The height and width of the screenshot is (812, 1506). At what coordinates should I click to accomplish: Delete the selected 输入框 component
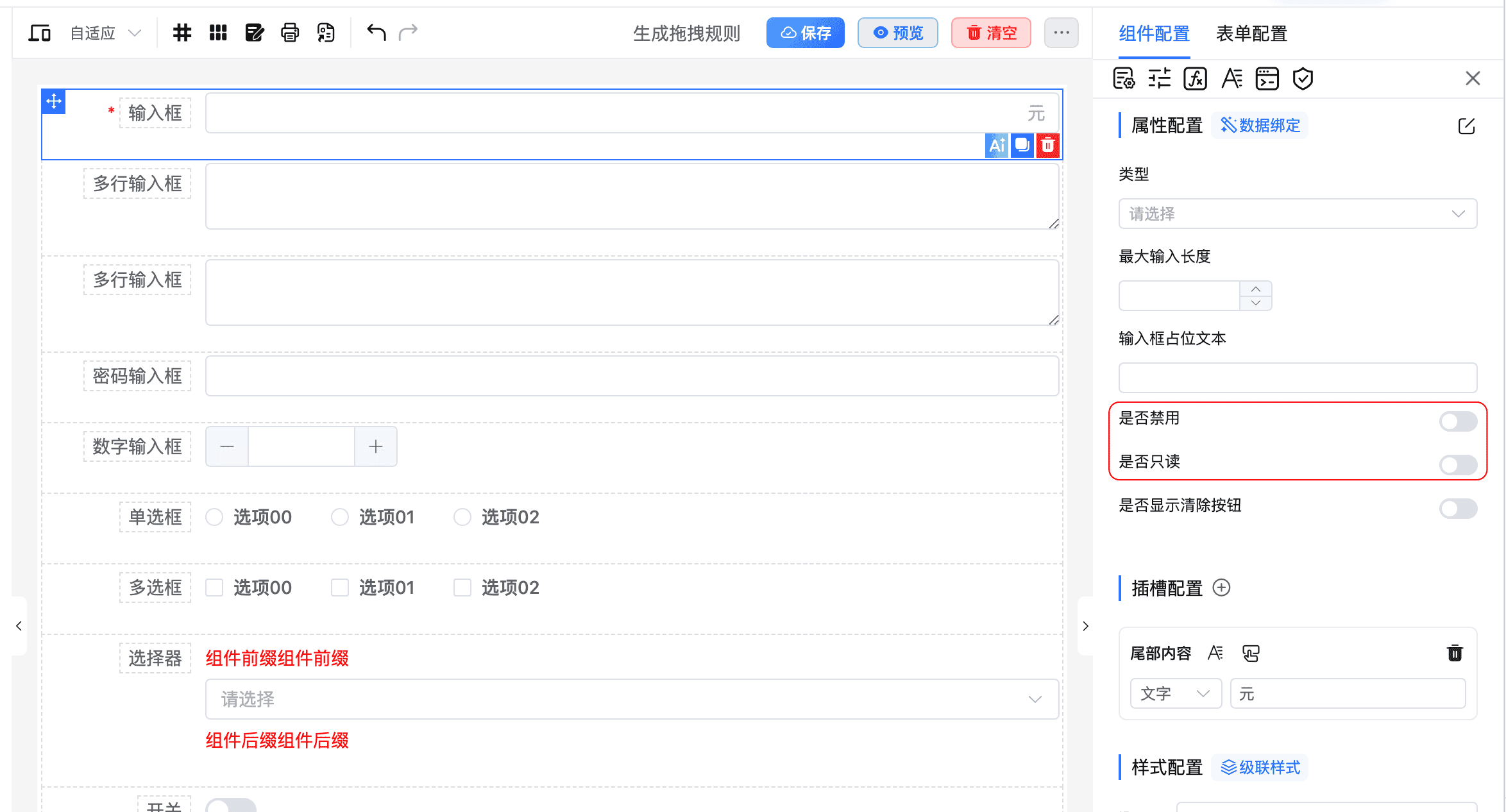pyautogui.click(x=1048, y=146)
